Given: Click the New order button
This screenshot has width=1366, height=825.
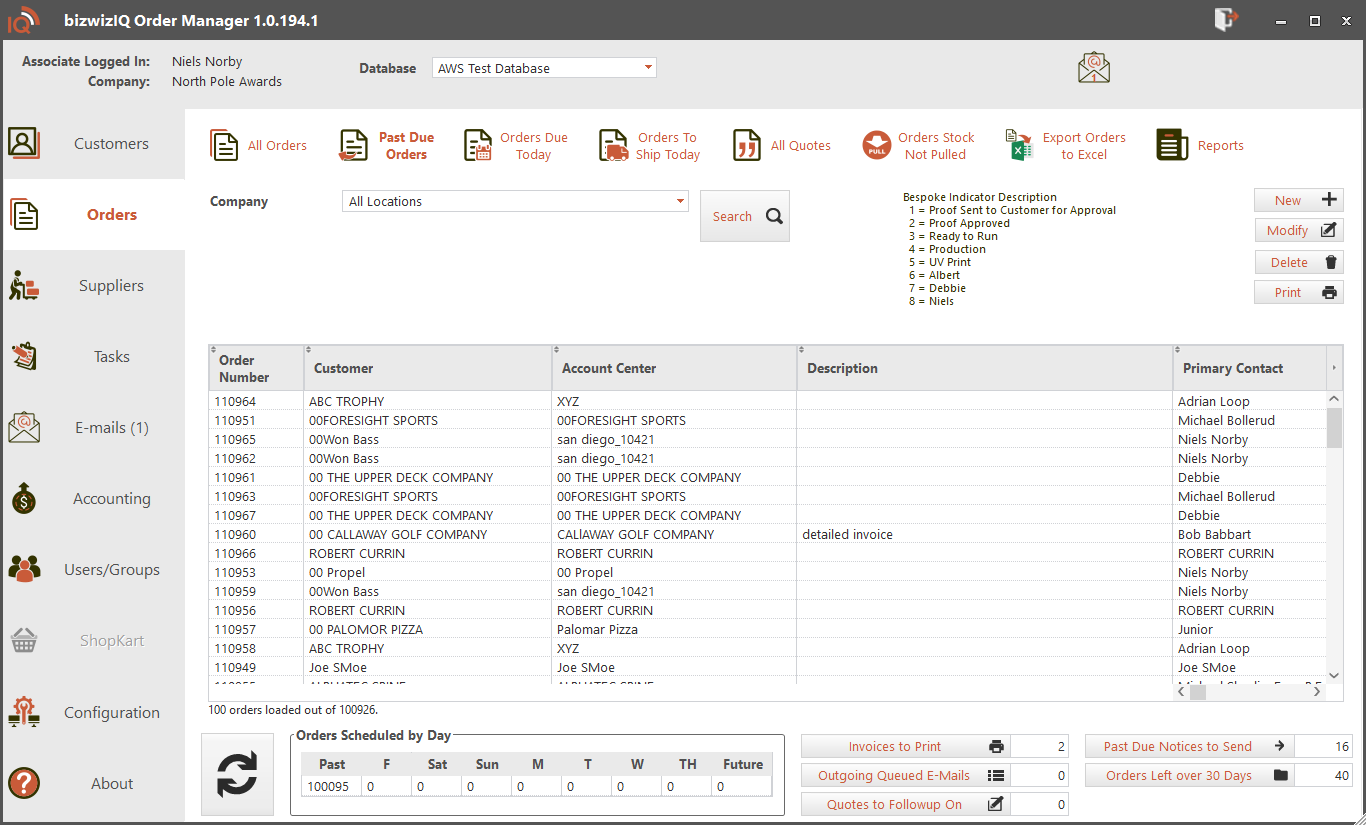Looking at the screenshot, I should coord(1298,200).
